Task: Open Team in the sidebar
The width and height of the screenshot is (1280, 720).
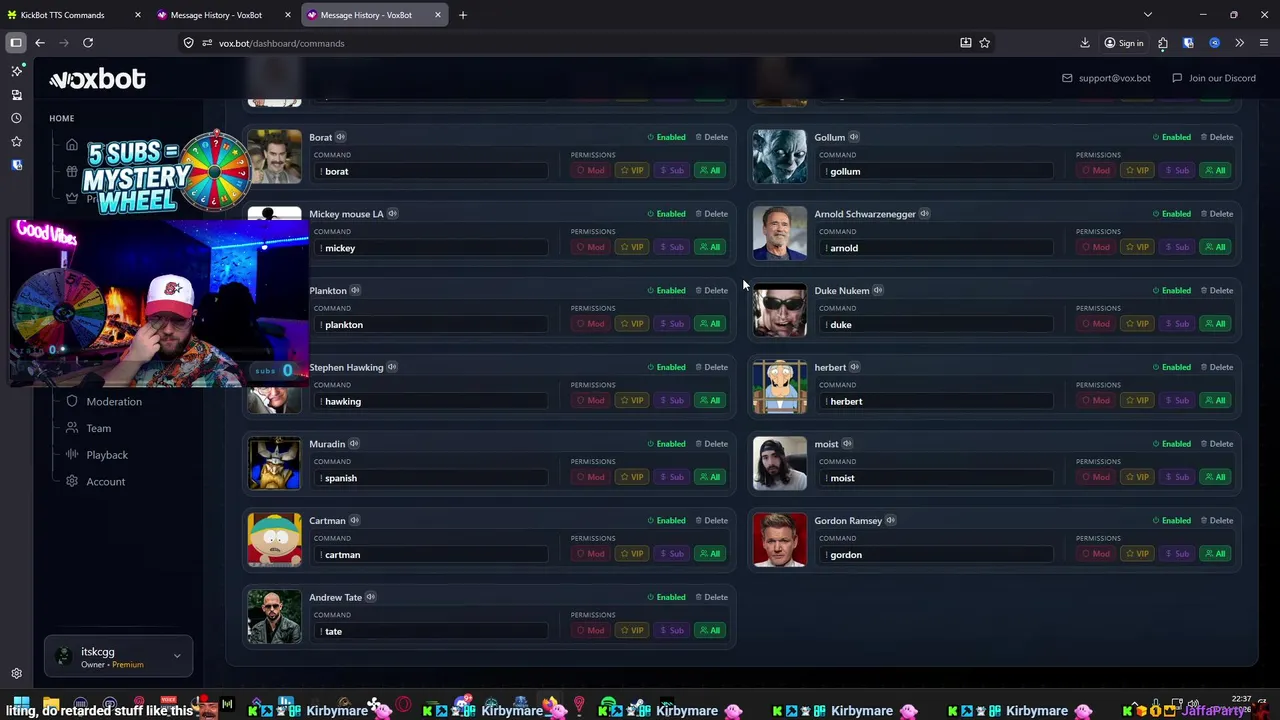Action: (x=99, y=428)
